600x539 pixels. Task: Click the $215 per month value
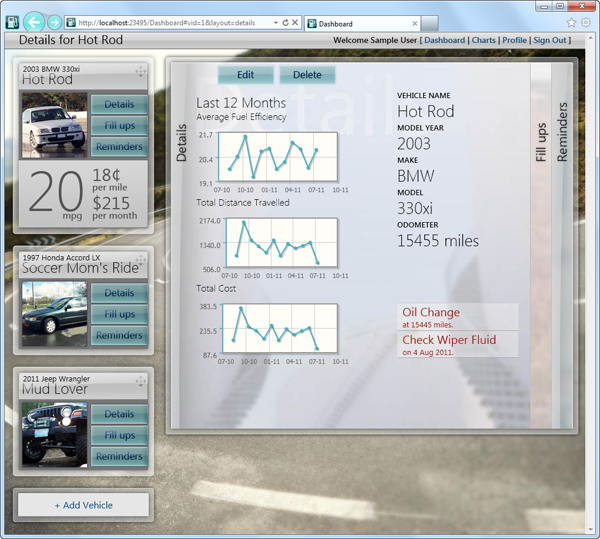tap(114, 208)
